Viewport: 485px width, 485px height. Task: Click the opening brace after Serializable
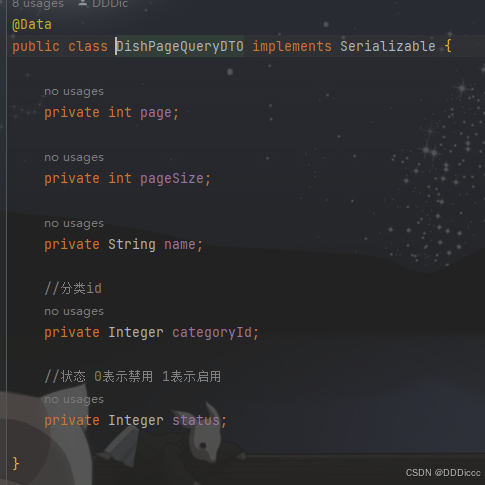pyautogui.click(x=448, y=46)
